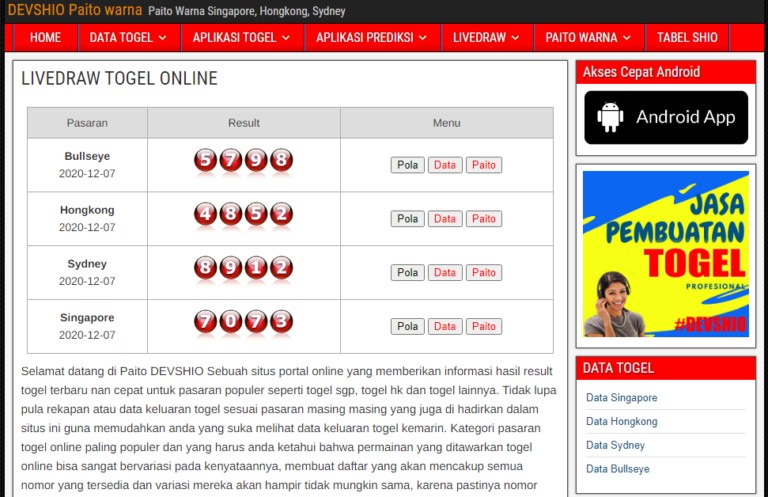Click the LIVEDRAW TOGEL ONLINE heading

click(x=119, y=78)
